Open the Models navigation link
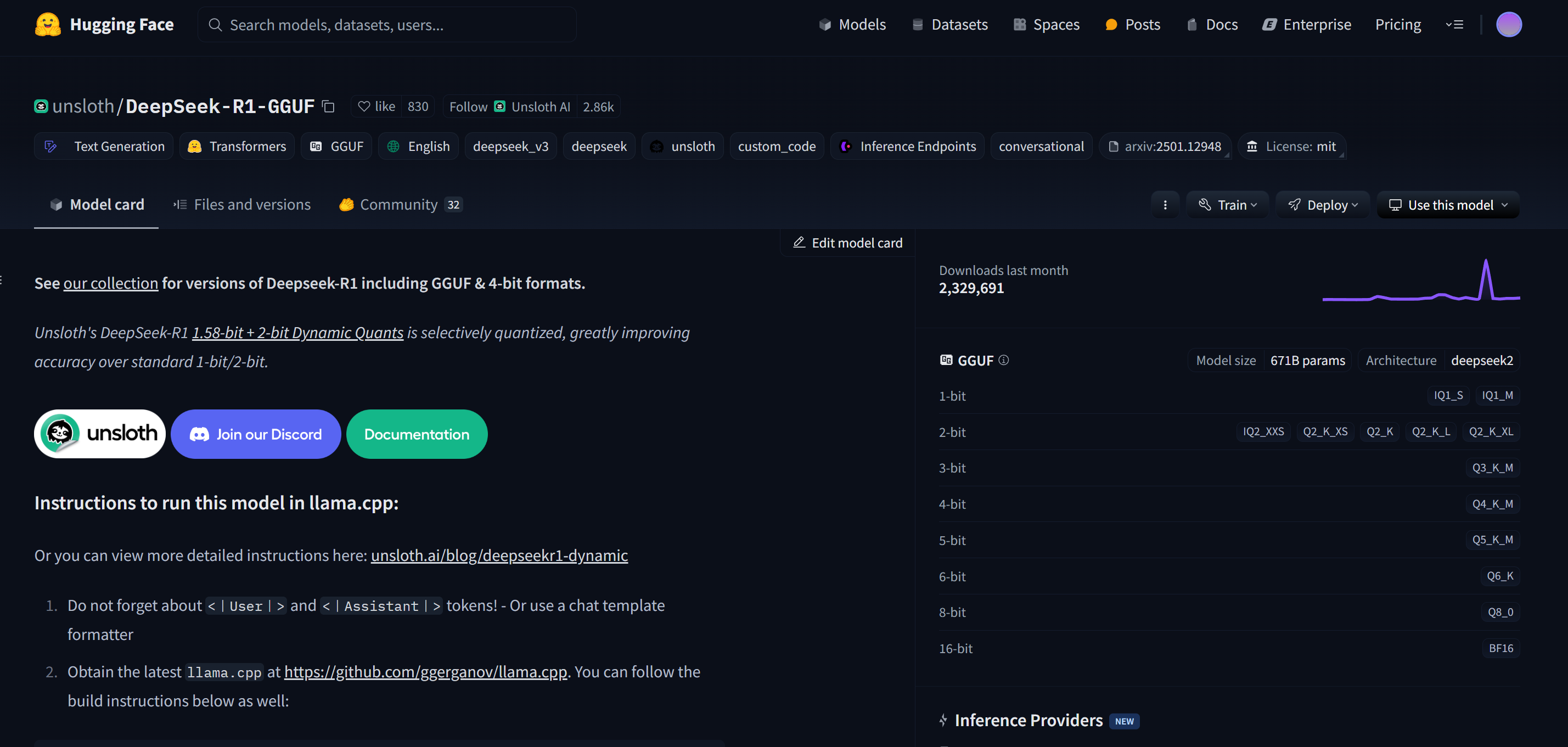Viewport: 1568px width, 747px height. pos(852,24)
